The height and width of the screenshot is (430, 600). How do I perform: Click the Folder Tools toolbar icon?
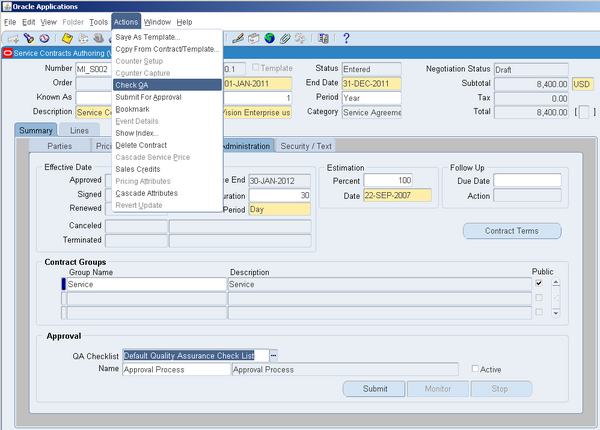click(x=300, y=38)
